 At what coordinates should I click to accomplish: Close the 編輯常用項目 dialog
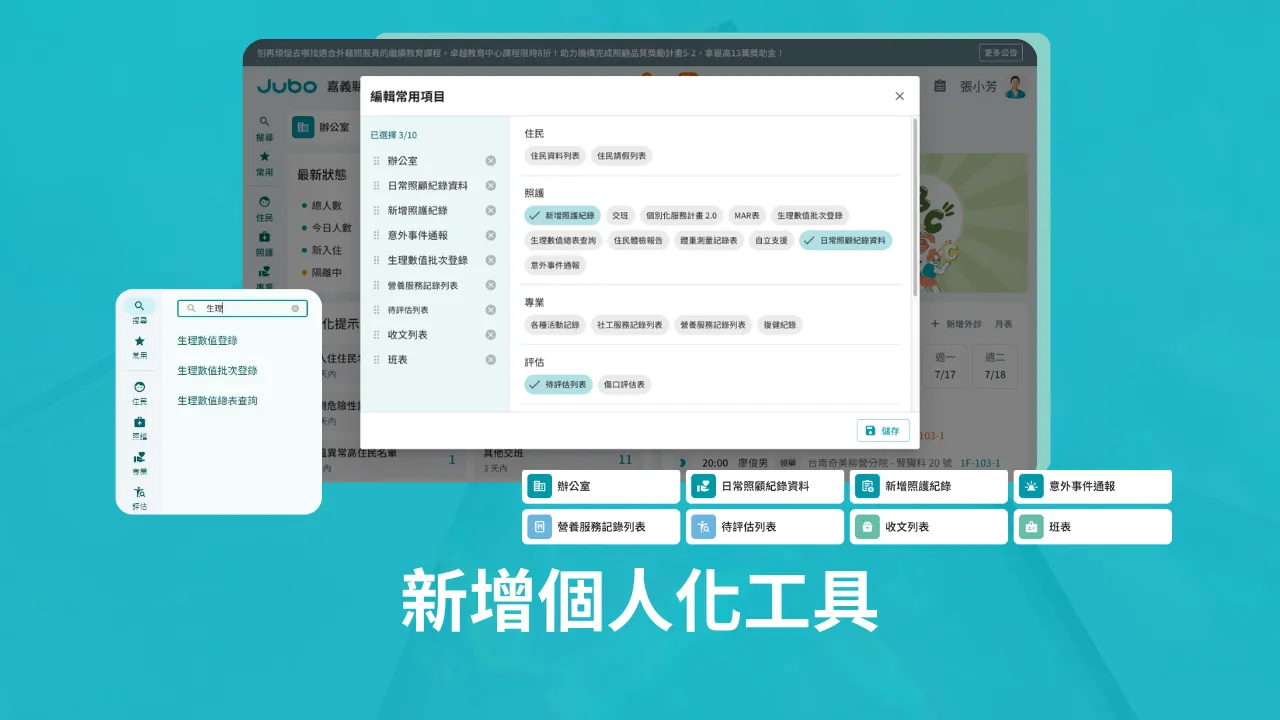899,96
